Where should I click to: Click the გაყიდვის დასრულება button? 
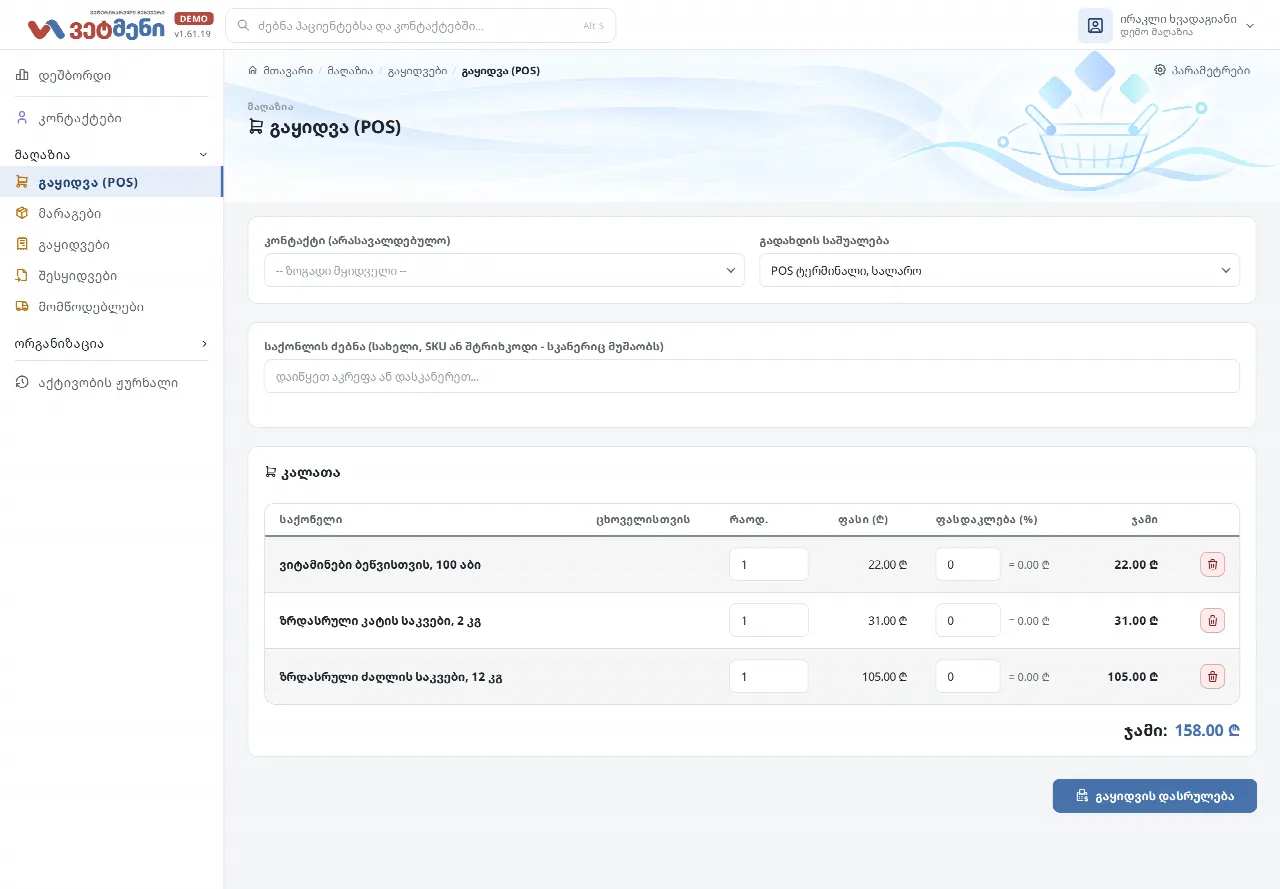coord(1154,796)
